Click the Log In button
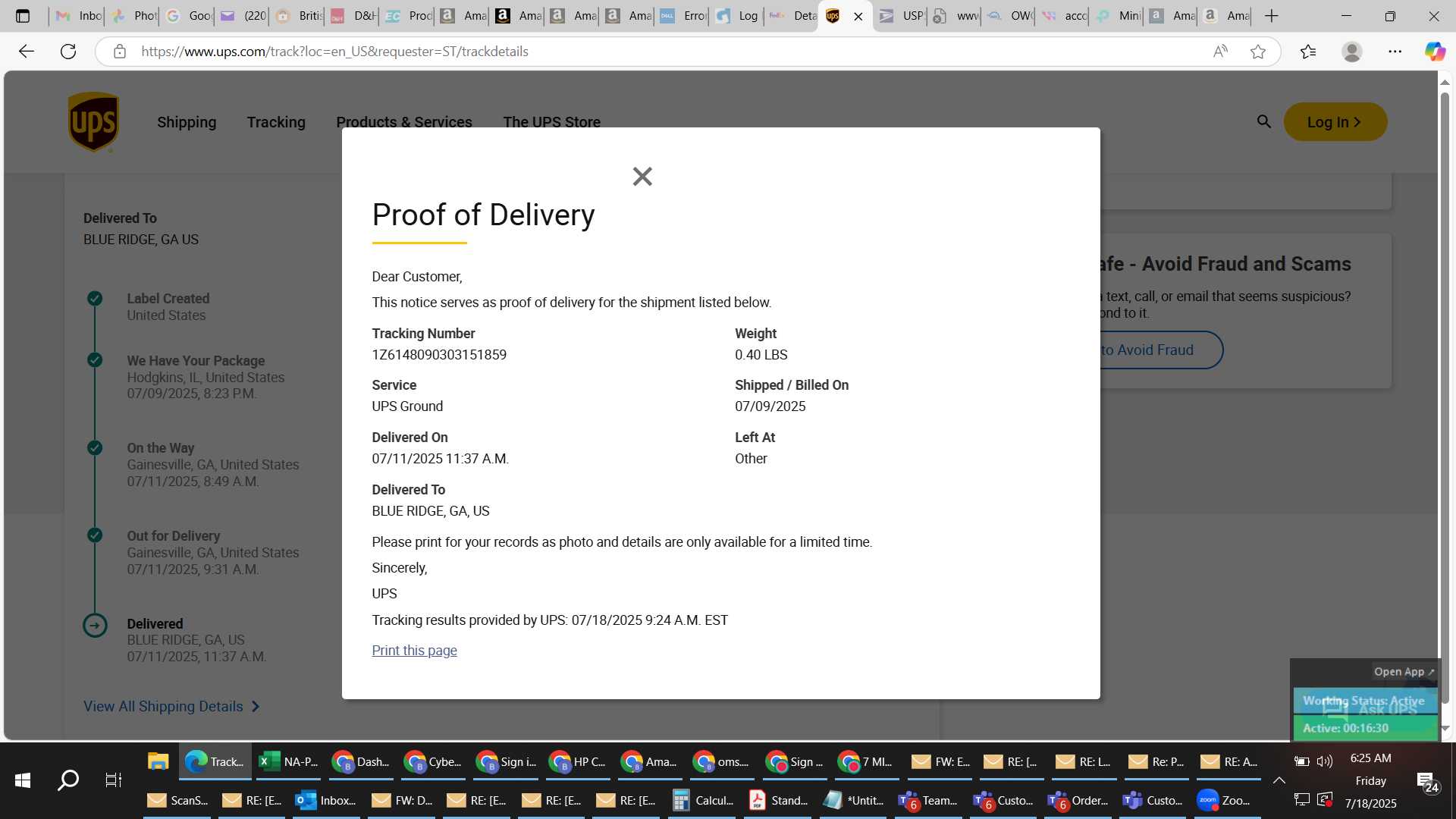The width and height of the screenshot is (1456, 819). [1335, 122]
